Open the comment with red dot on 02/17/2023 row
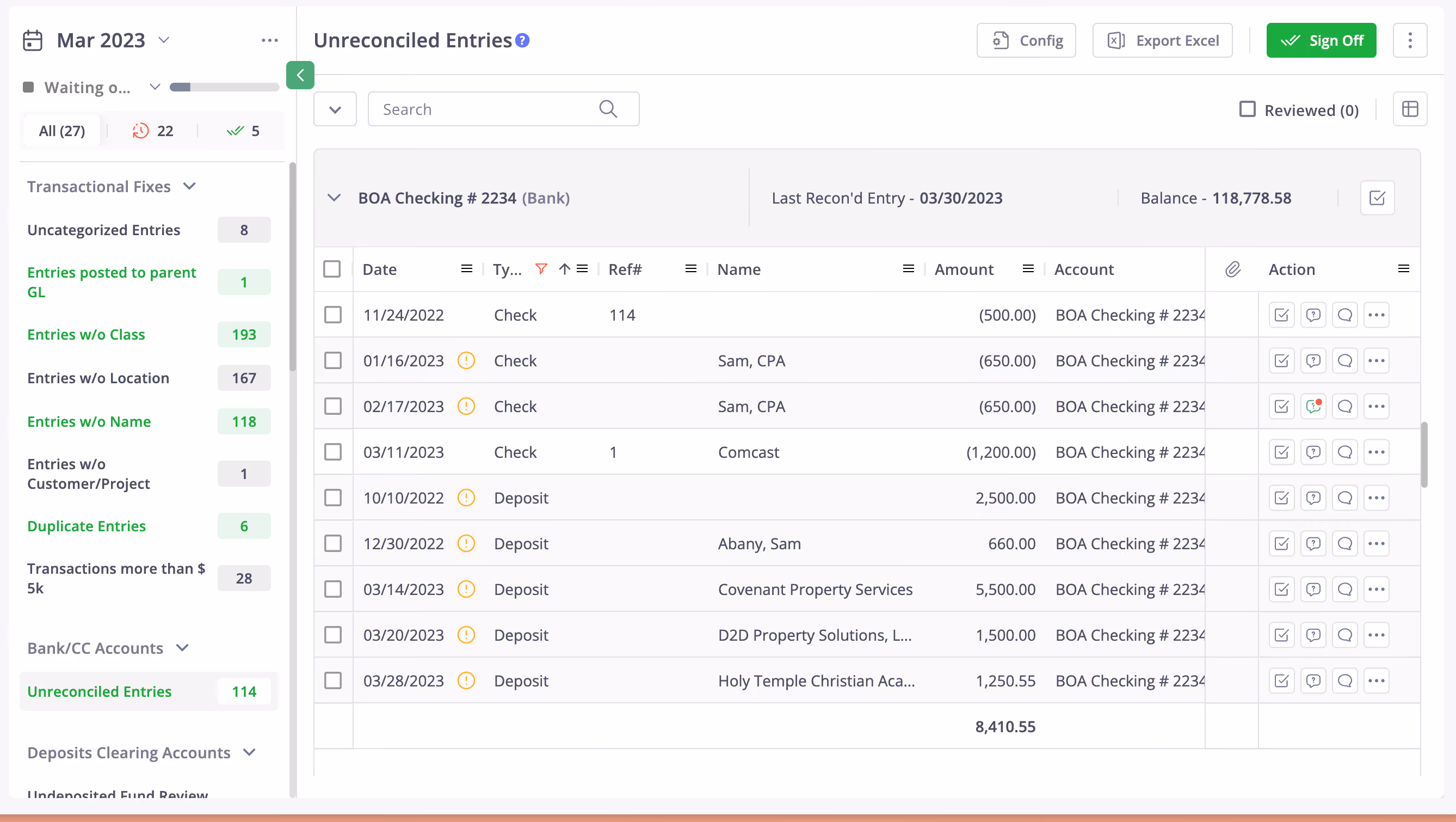Viewport: 1456px width, 822px height. [1313, 407]
